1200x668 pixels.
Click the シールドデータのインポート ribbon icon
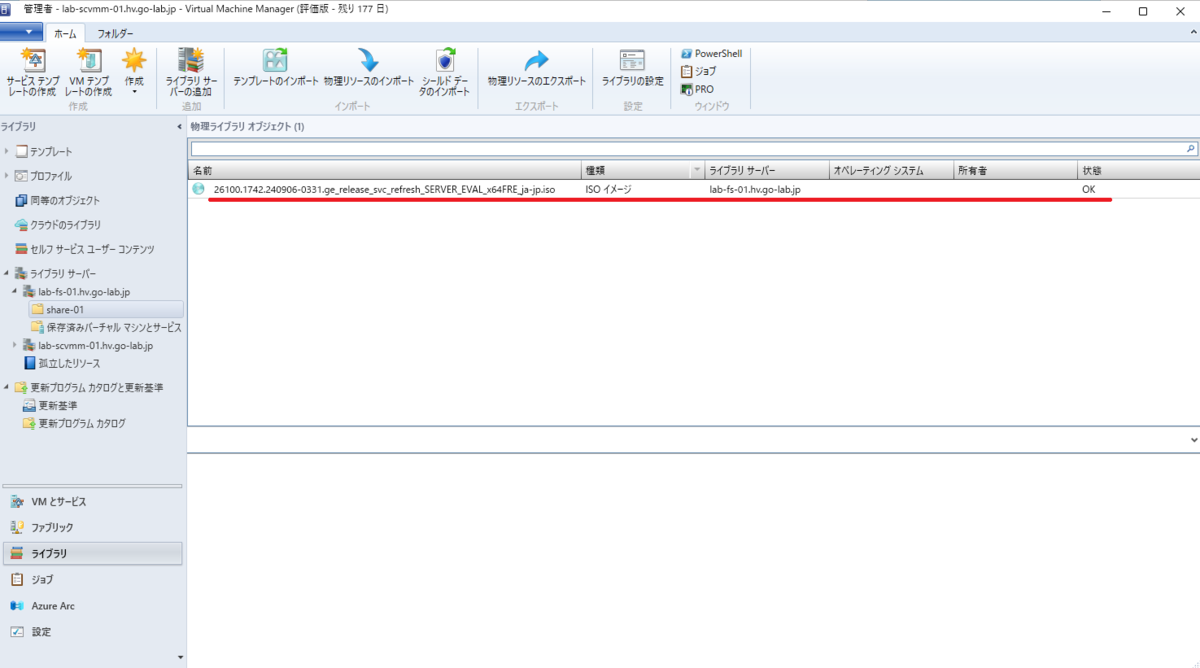444,72
